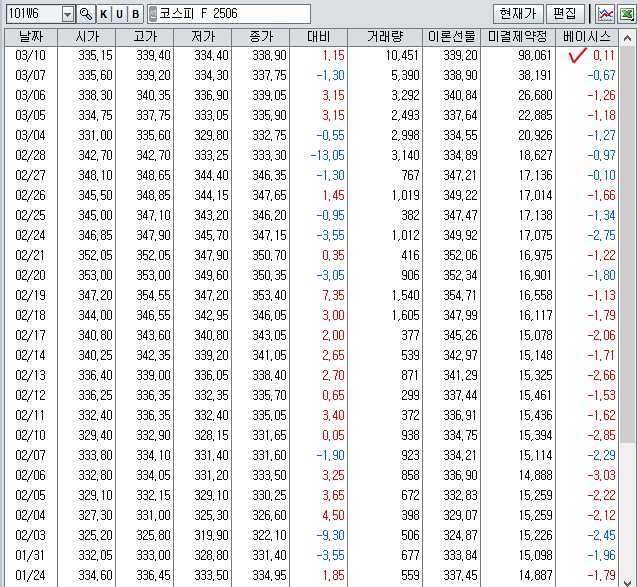Click the 편집 button
638x587 pixels.
click(564, 14)
